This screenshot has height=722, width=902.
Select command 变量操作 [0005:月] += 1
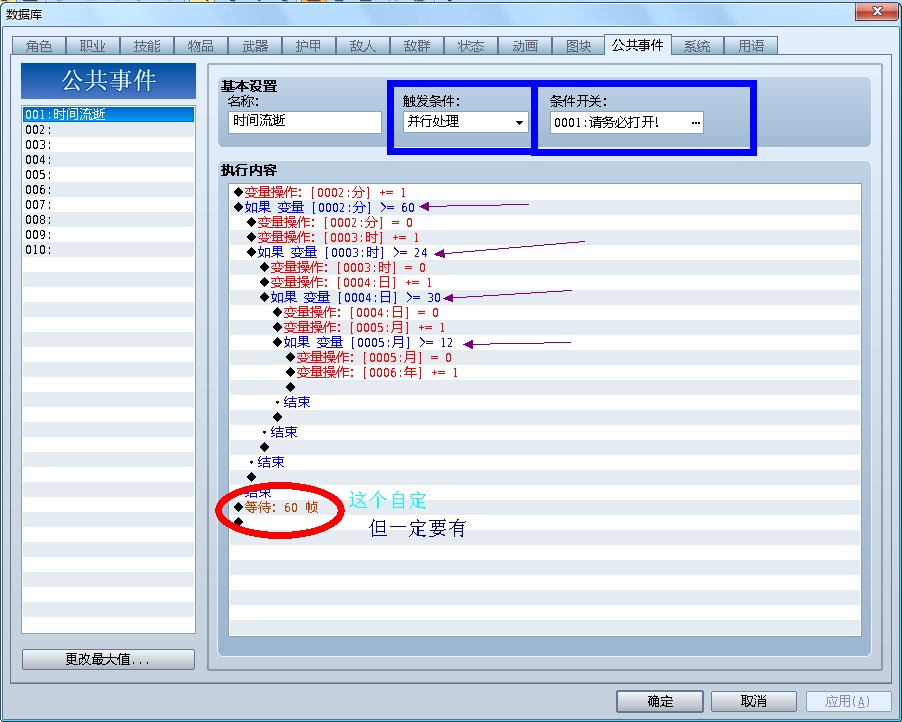[545, 327]
